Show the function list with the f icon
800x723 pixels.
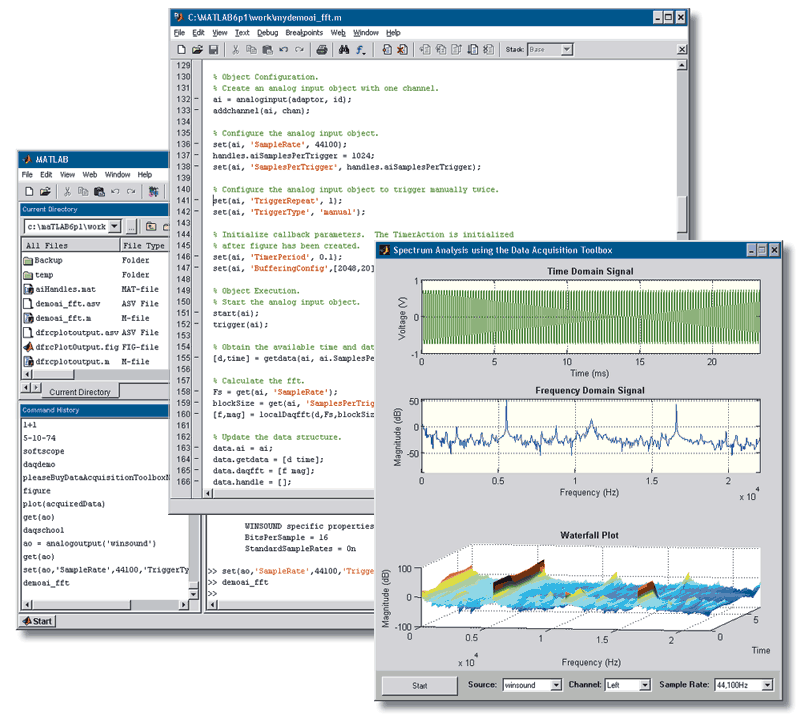[361, 49]
